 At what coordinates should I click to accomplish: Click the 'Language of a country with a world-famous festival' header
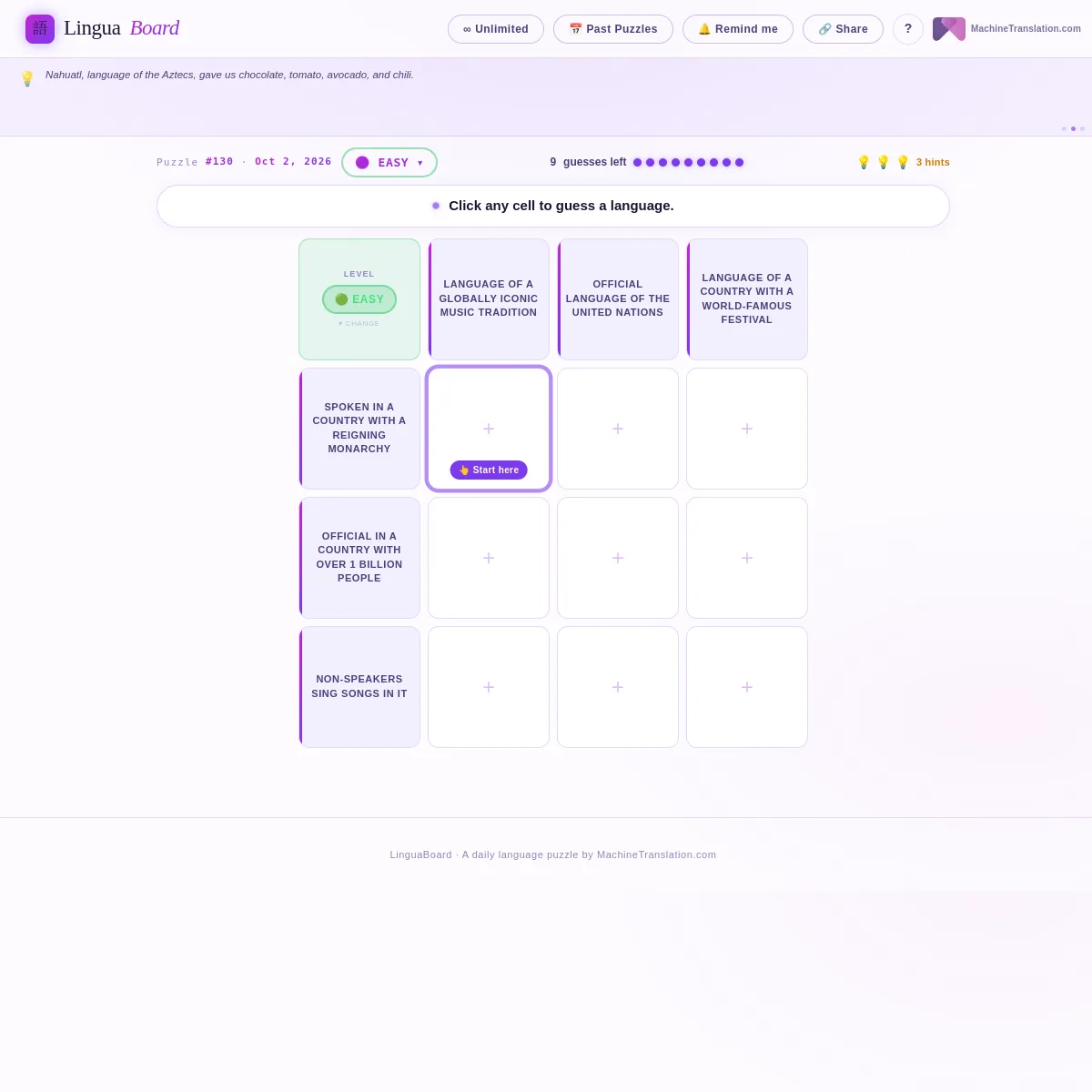[x=747, y=299]
